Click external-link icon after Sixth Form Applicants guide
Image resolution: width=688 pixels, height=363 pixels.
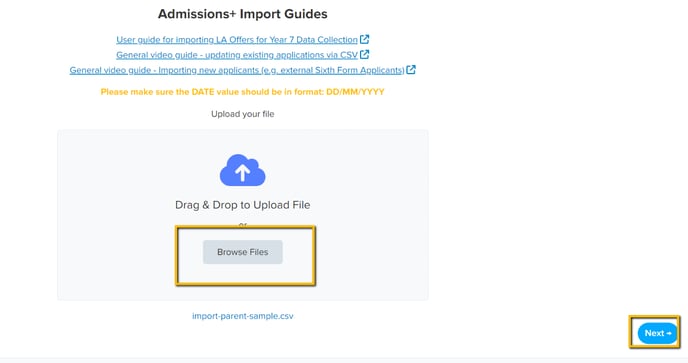(x=411, y=70)
